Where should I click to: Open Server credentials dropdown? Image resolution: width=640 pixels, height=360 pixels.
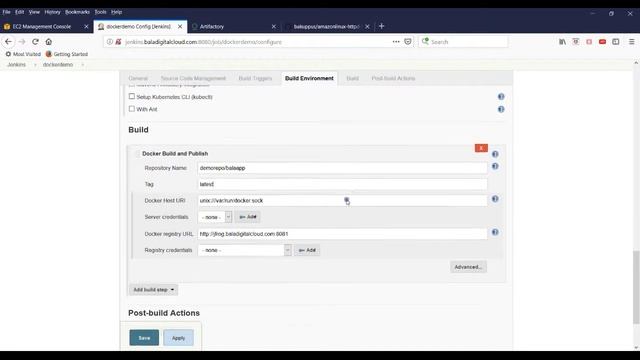pyautogui.click(x=215, y=217)
